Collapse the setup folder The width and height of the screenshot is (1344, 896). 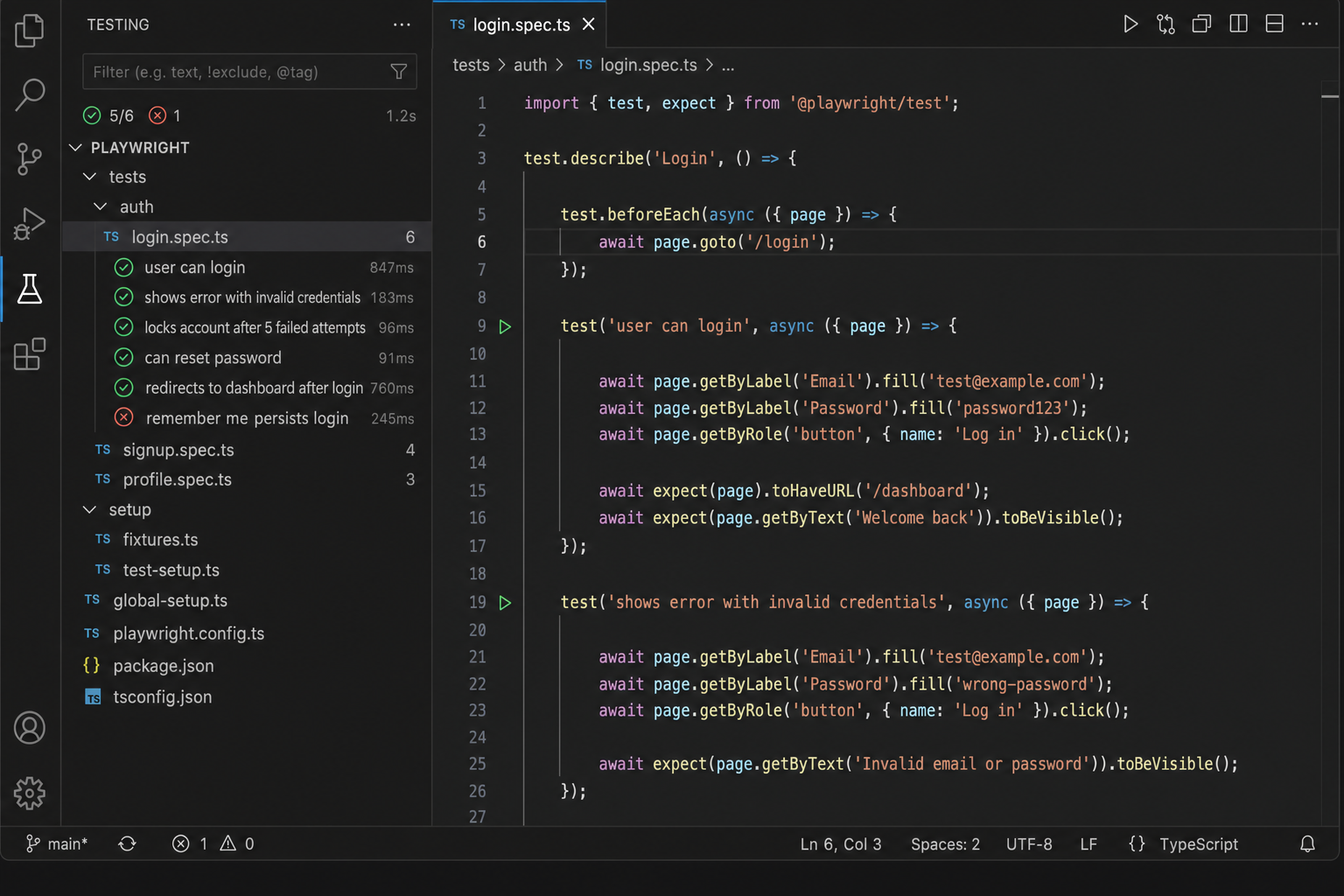pyautogui.click(x=89, y=509)
